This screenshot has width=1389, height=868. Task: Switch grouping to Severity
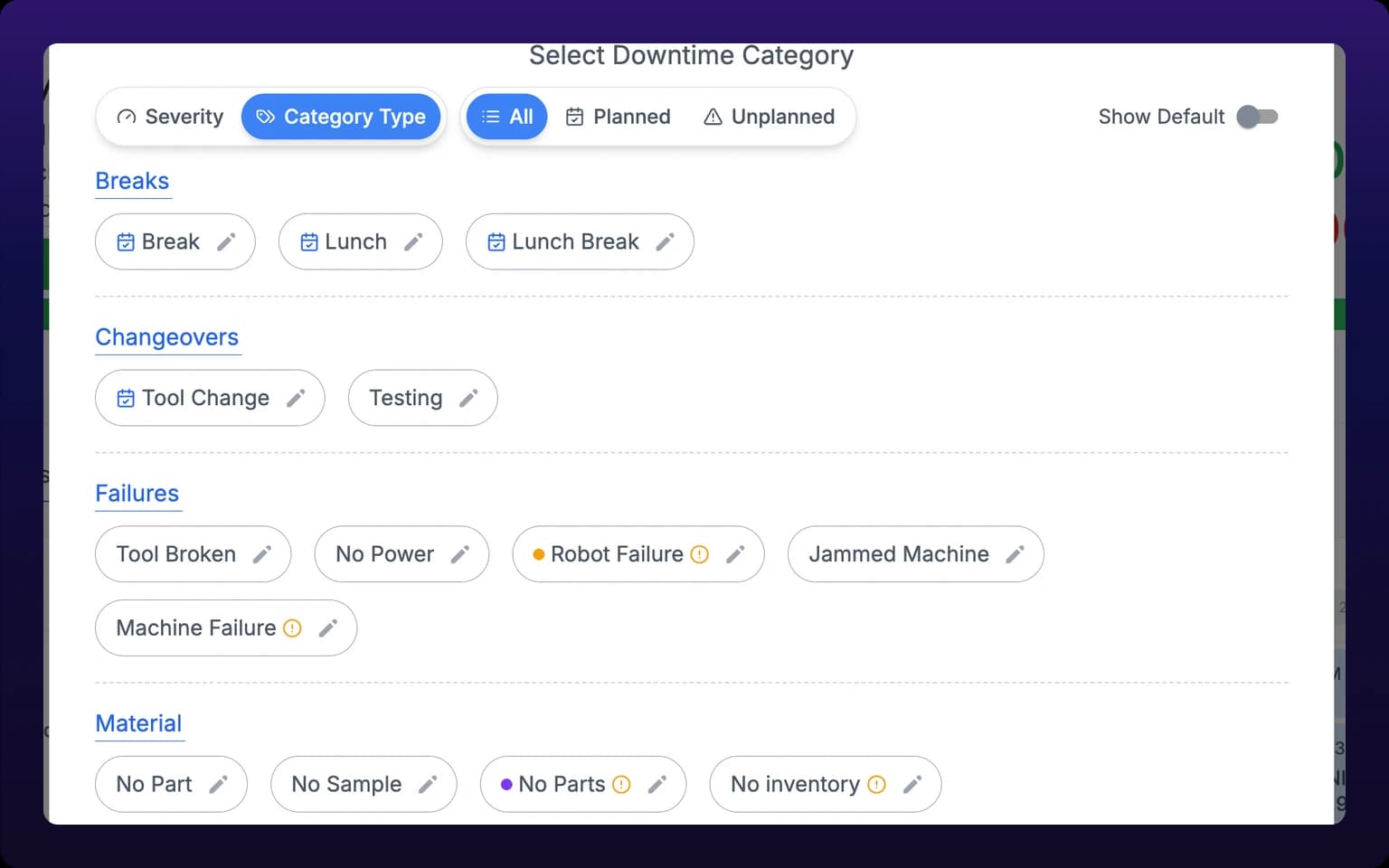170,117
